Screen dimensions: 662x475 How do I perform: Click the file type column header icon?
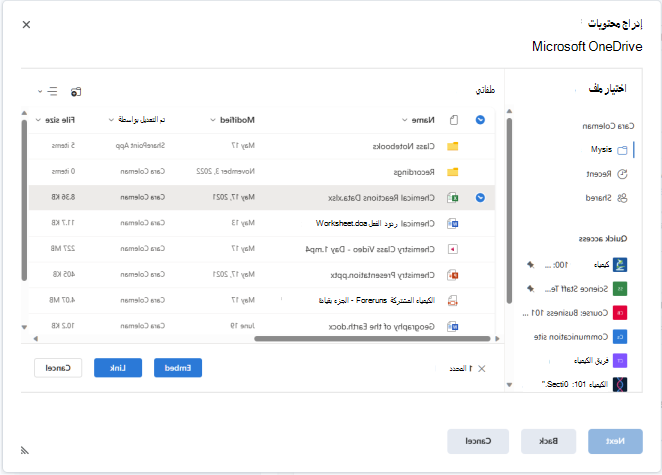pos(454,120)
